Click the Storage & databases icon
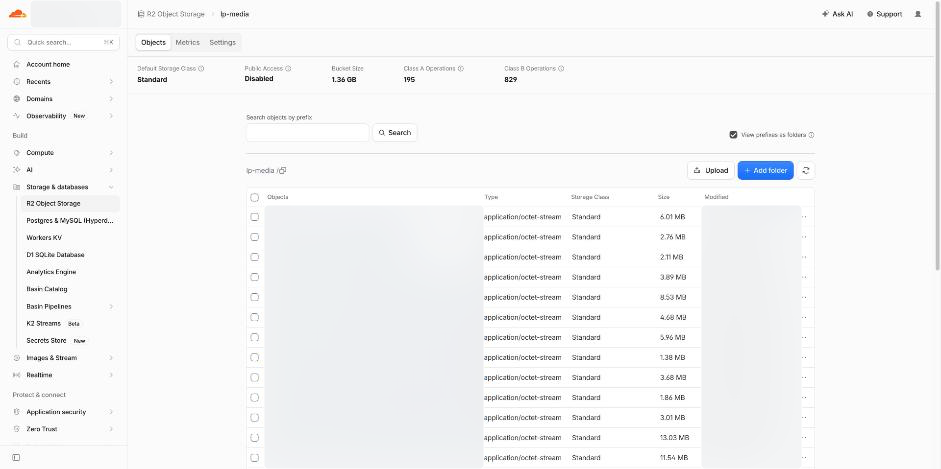Screen dimensions: 941x469 point(16,187)
